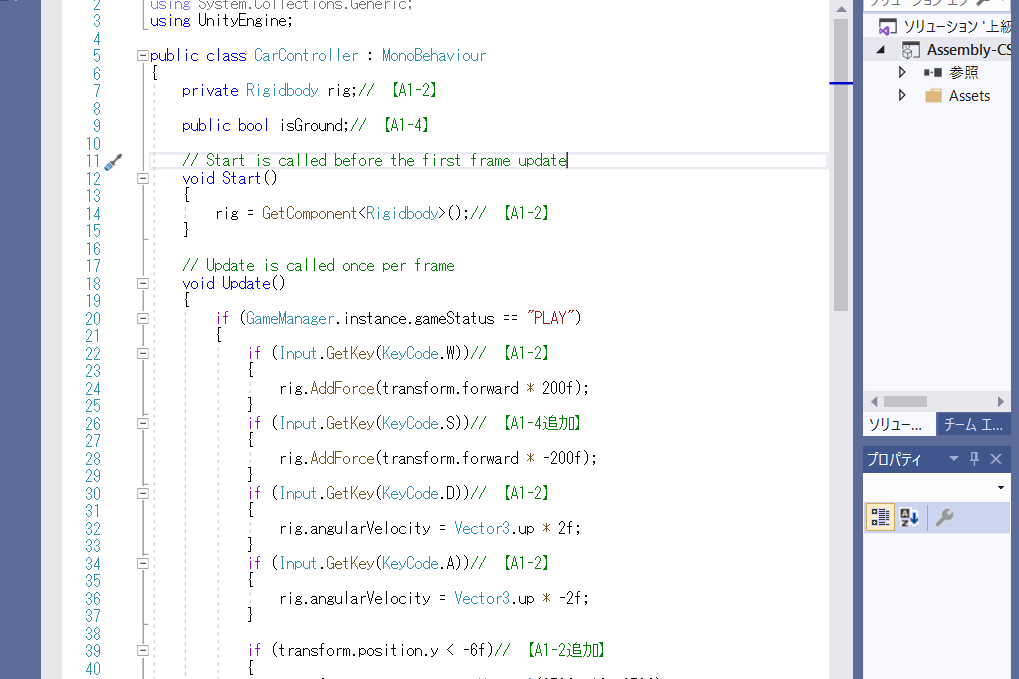Screen dimensions: 1019x679
Task: Select the Assembly-CSharp project icon
Action: [x=910, y=50]
